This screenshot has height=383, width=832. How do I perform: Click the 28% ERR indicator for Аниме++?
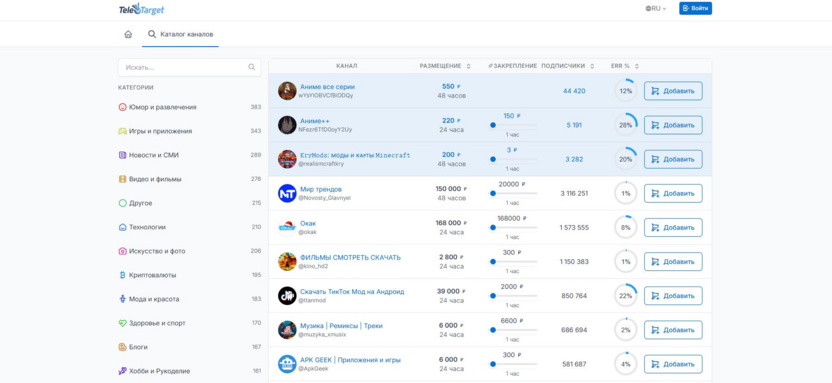coord(626,125)
